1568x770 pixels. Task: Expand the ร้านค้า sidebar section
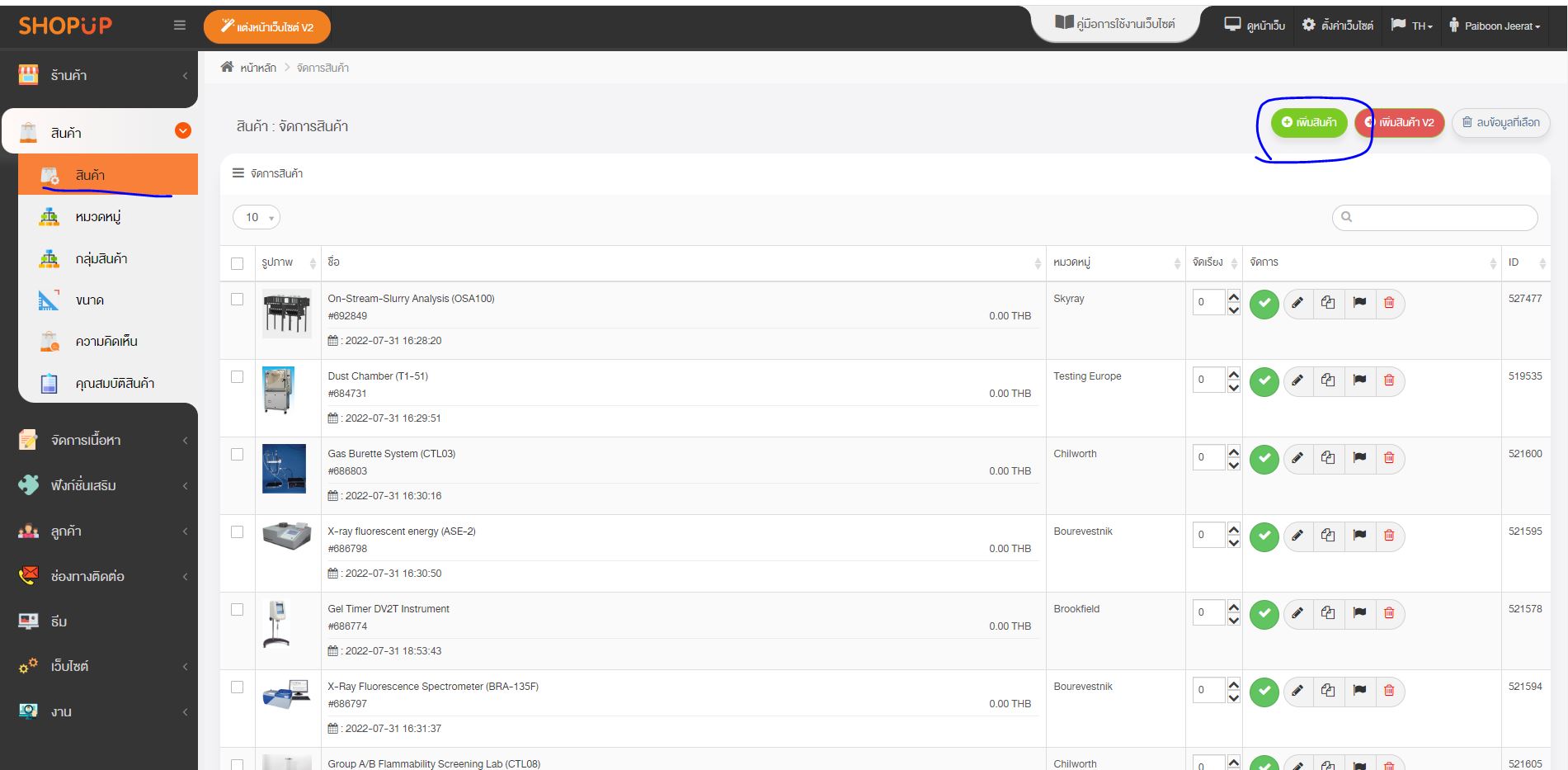(99, 76)
